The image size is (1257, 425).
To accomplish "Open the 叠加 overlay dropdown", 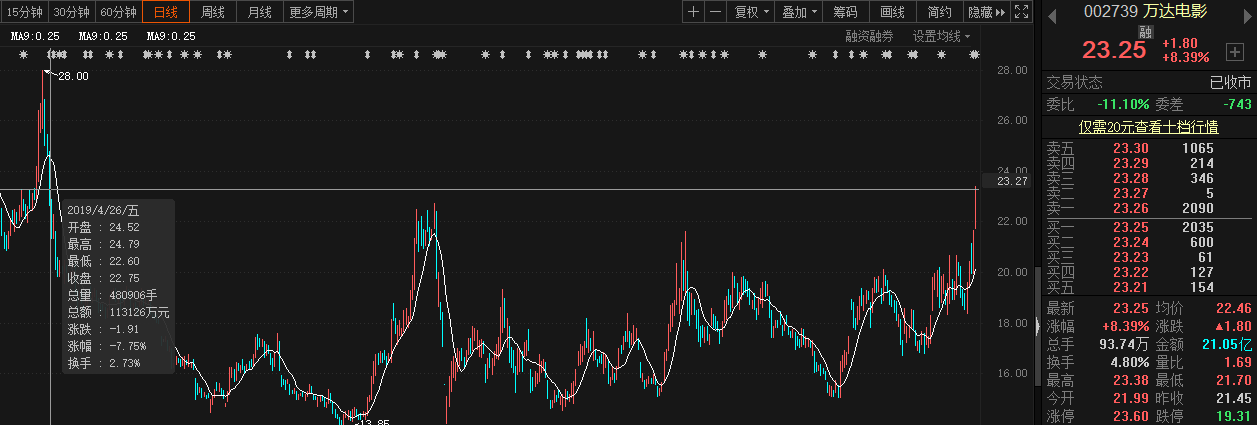I will [800, 12].
